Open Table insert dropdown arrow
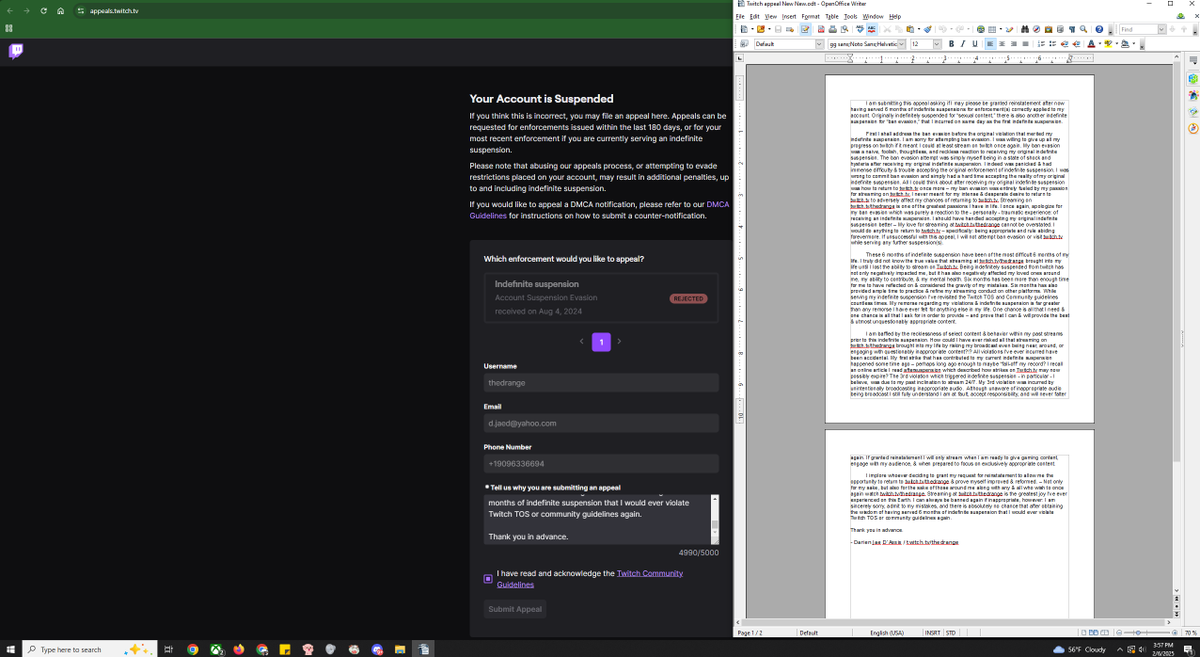1200x657 pixels. (x=1000, y=29)
